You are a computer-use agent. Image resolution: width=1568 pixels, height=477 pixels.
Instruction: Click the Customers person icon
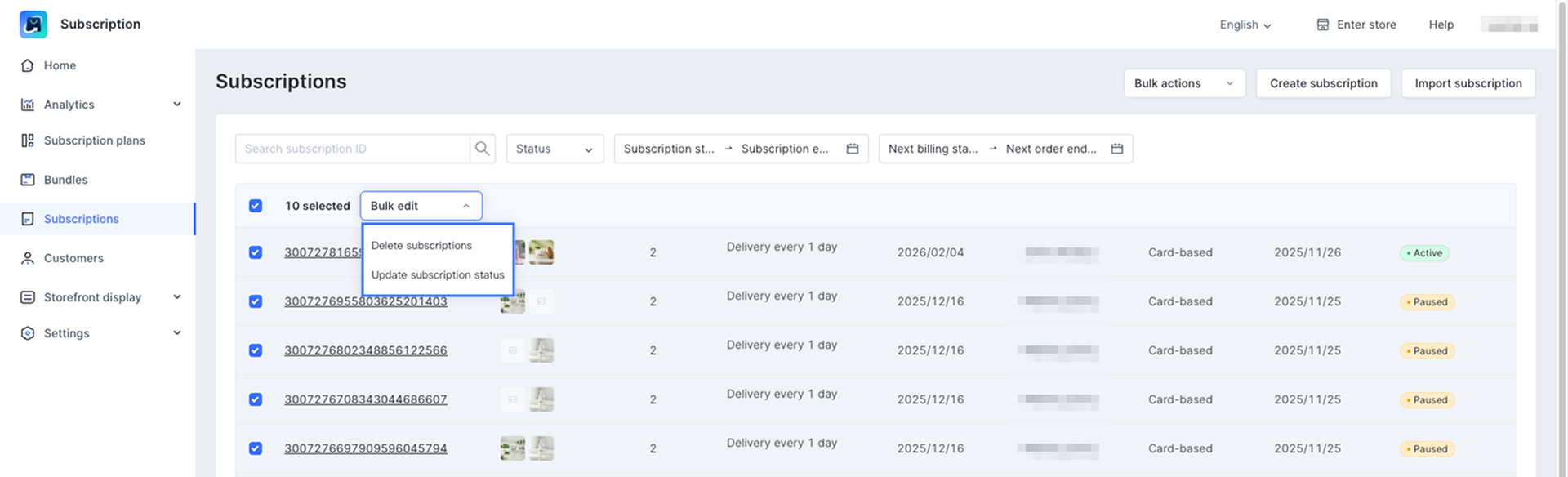(x=28, y=258)
